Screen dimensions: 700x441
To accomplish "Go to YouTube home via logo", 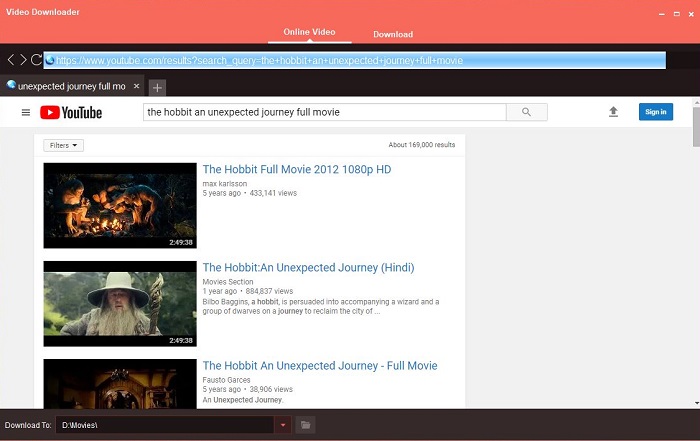I will pos(70,112).
